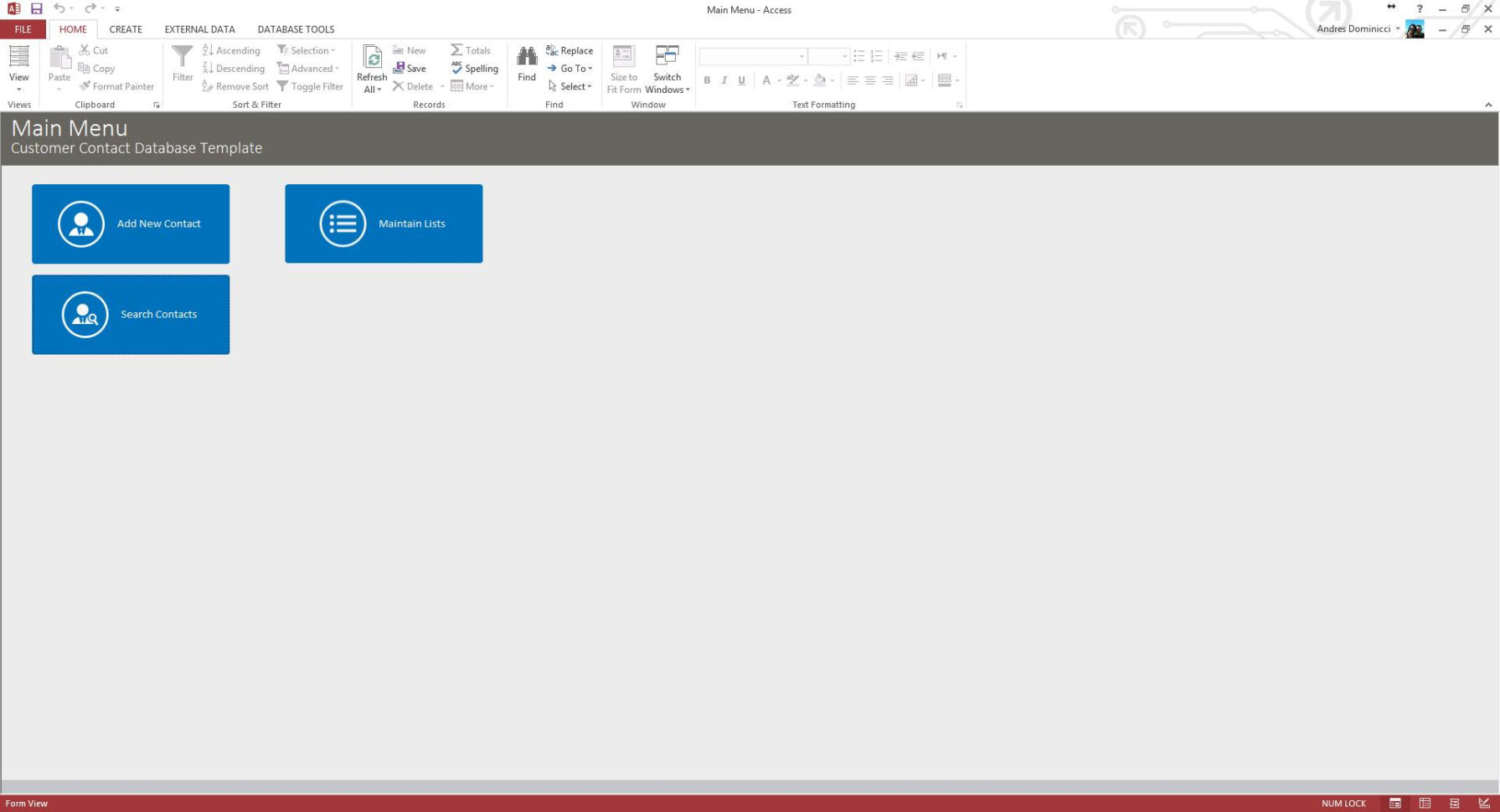Toggle italic text formatting

(x=724, y=80)
